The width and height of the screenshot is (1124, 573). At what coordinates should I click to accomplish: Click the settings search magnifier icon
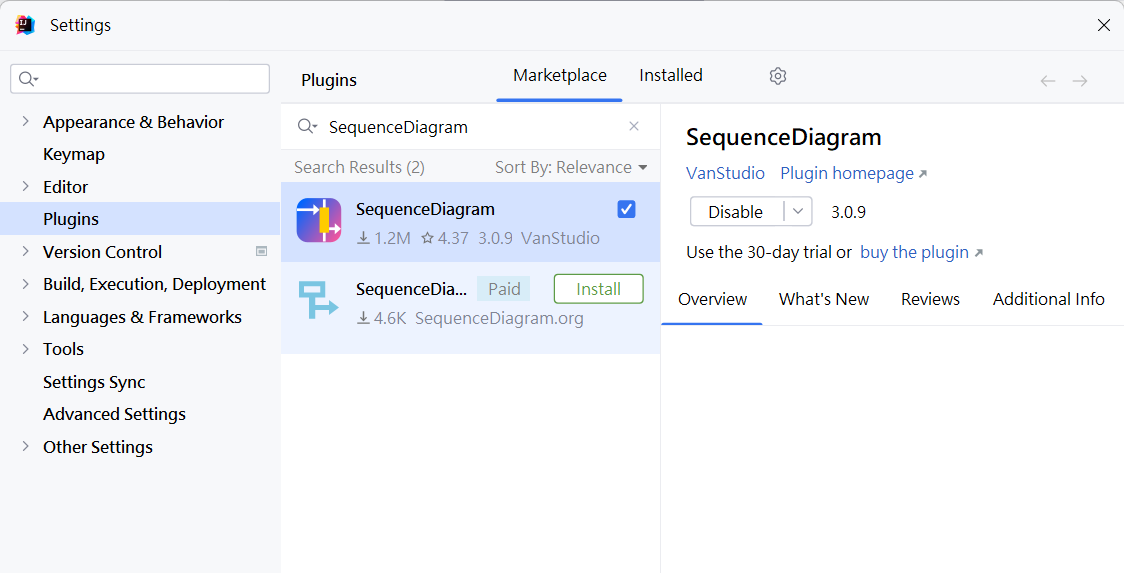click(28, 79)
